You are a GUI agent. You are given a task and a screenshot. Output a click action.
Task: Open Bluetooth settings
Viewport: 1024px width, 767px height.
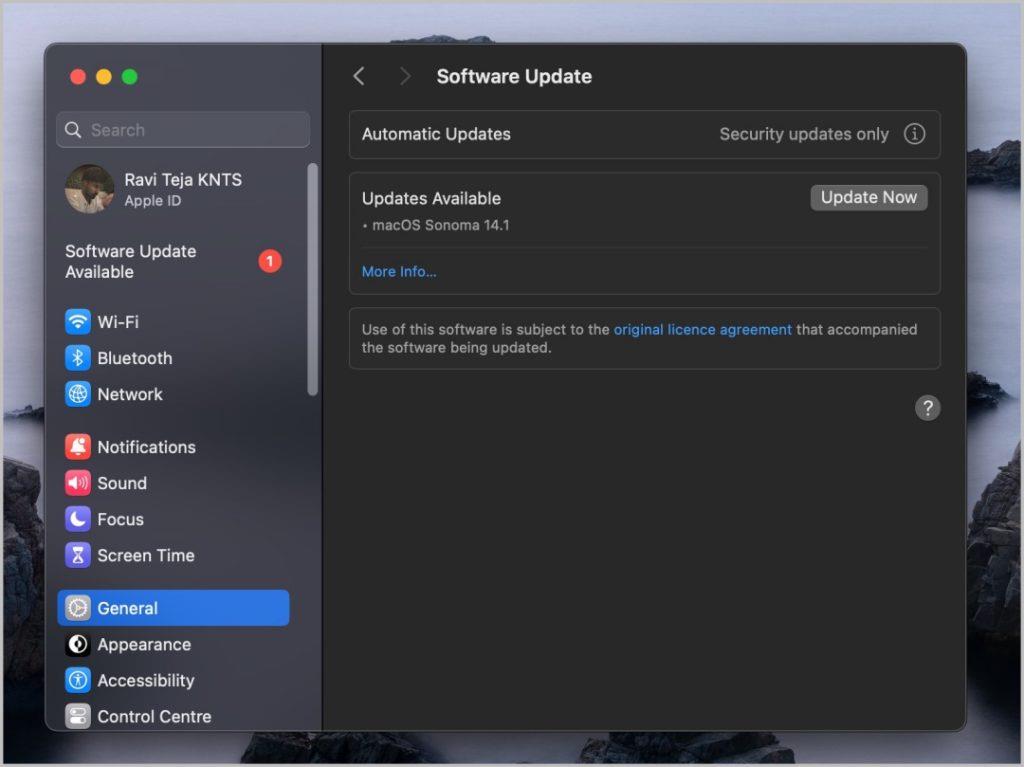click(x=173, y=358)
